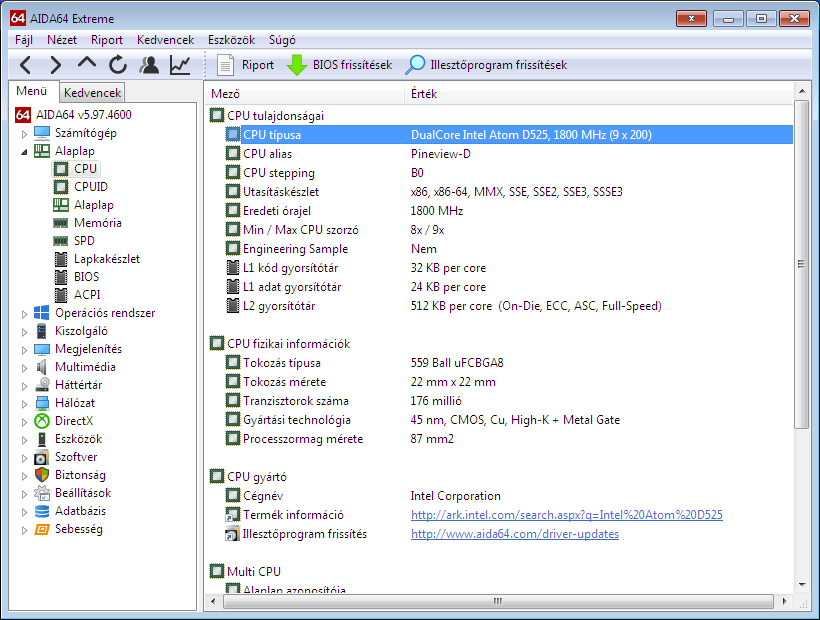Image resolution: width=820 pixels, height=620 pixels.
Task: Click the Operációs rendszer Windows icon
Action: [41, 313]
